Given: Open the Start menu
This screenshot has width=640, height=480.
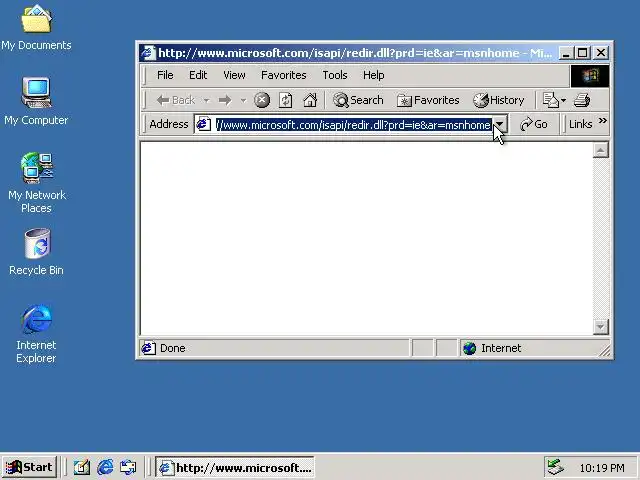Looking at the screenshot, I should point(29,467).
